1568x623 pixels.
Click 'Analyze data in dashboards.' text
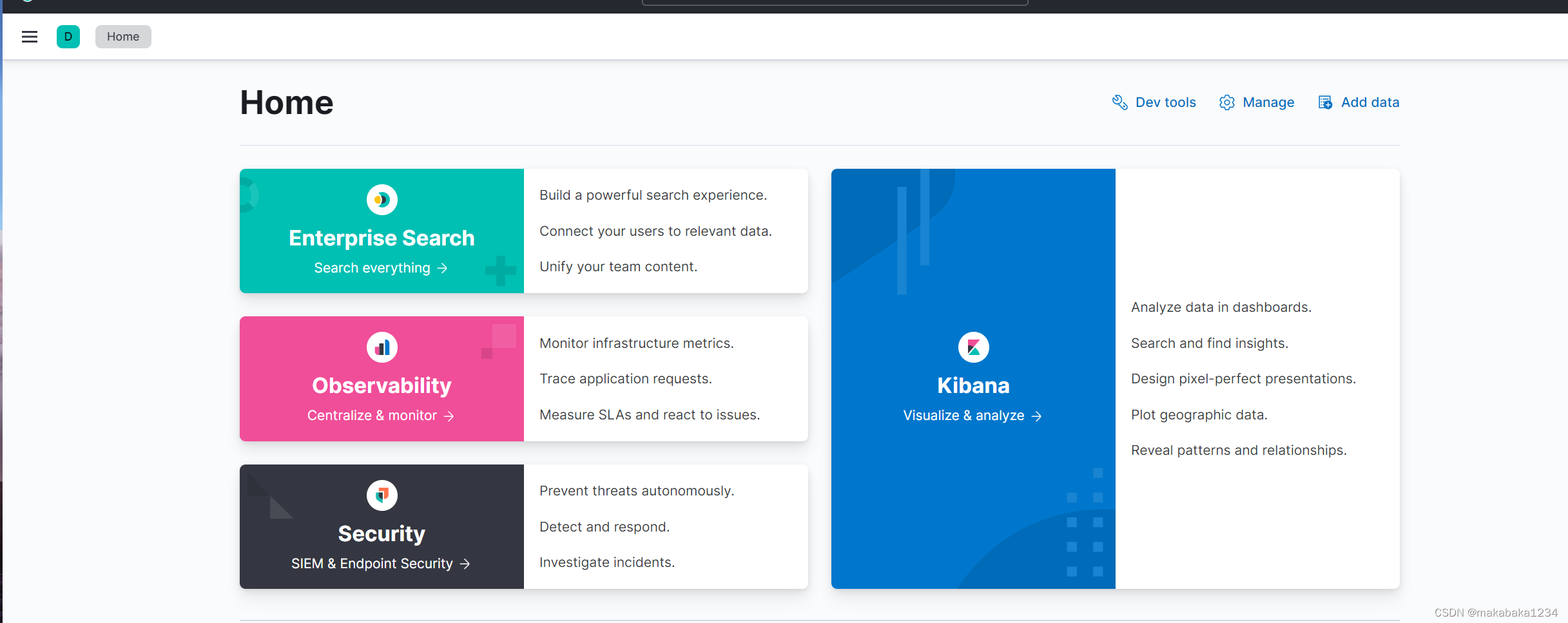pyautogui.click(x=1221, y=307)
